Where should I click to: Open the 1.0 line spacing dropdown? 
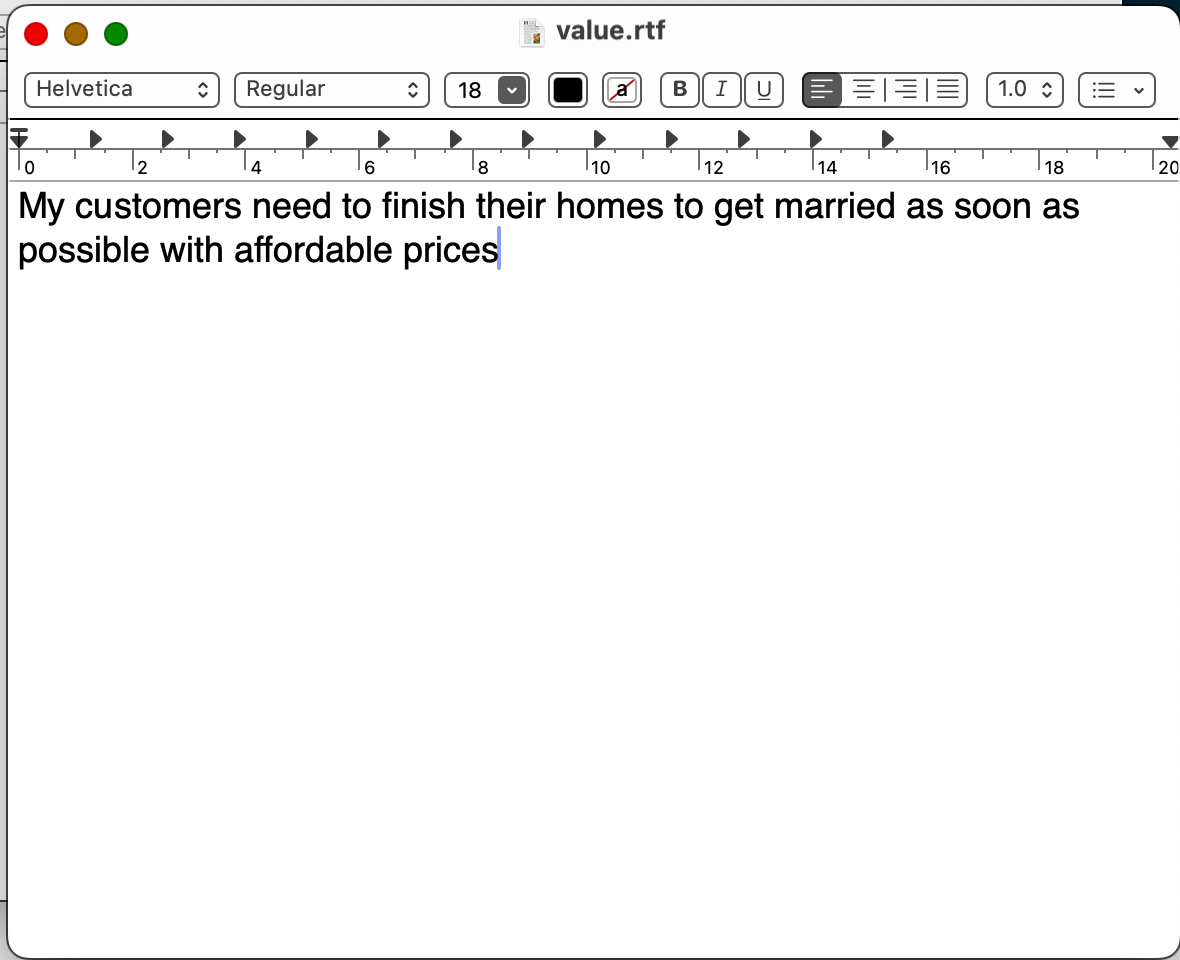(1024, 90)
